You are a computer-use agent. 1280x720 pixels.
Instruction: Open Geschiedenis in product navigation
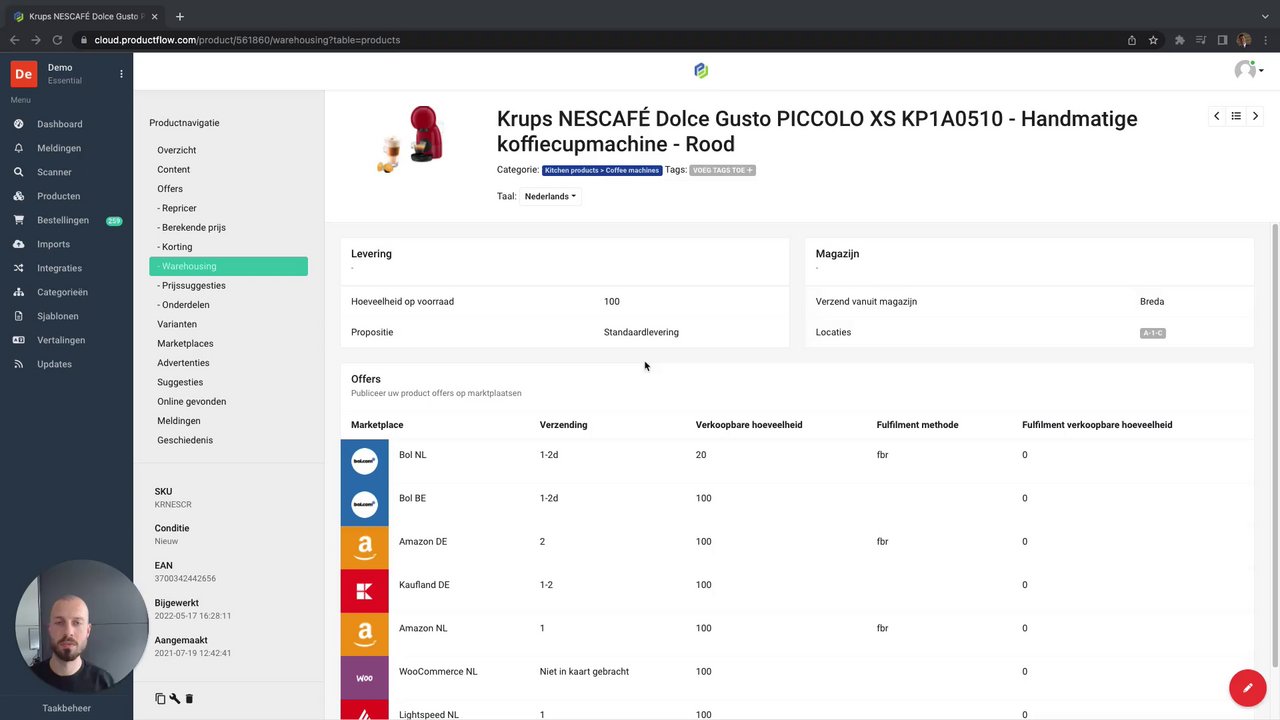coord(185,440)
